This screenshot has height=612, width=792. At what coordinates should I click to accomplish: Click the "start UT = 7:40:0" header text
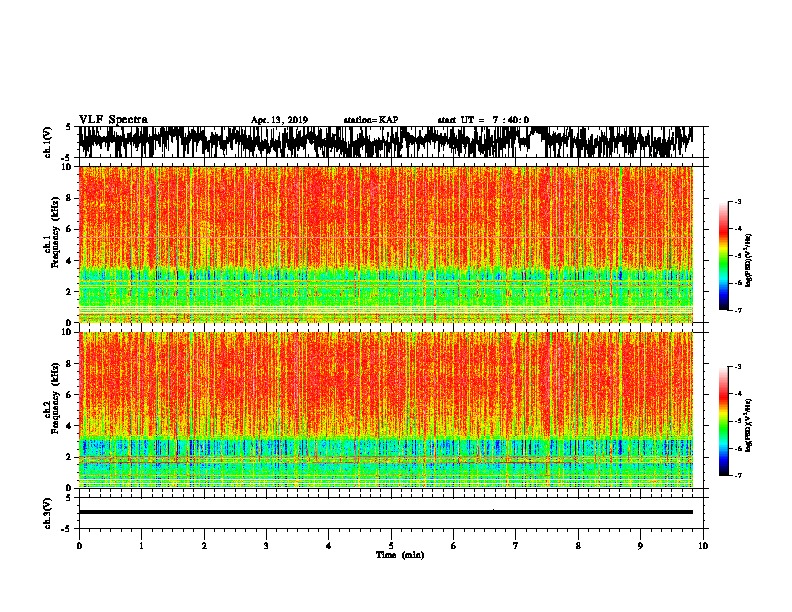tap(483, 120)
